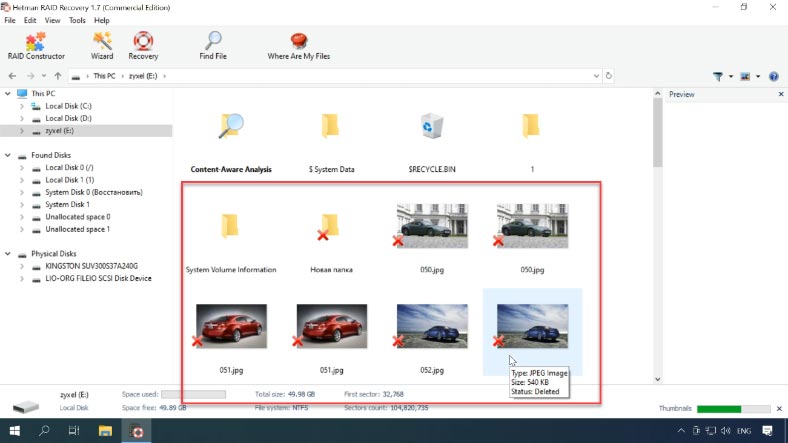
Task: Cancel the Thumbnails progress
Action: pyautogui.click(x=779, y=408)
